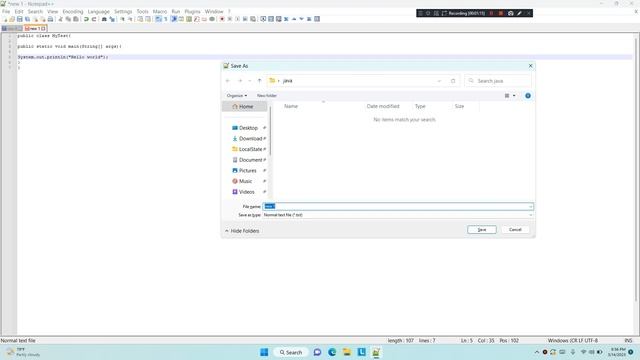Click the Find binoculars toolbar icon

pyautogui.click(x=104, y=19)
